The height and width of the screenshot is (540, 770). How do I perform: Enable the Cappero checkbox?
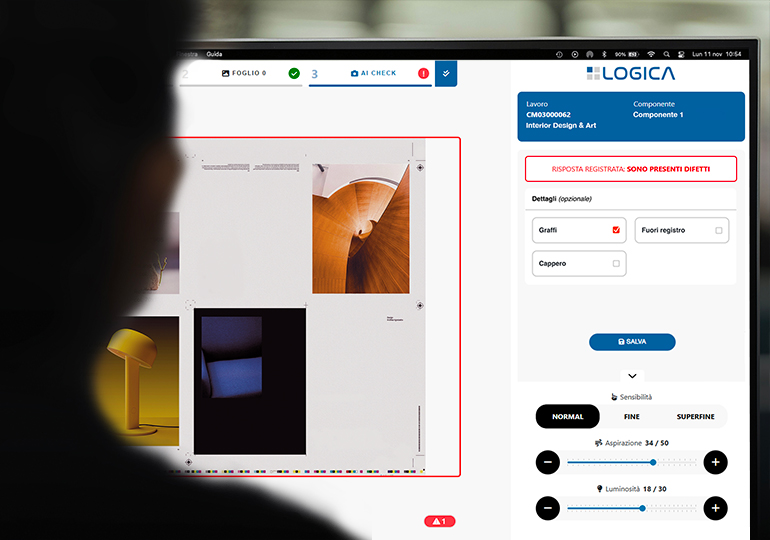[x=616, y=264]
